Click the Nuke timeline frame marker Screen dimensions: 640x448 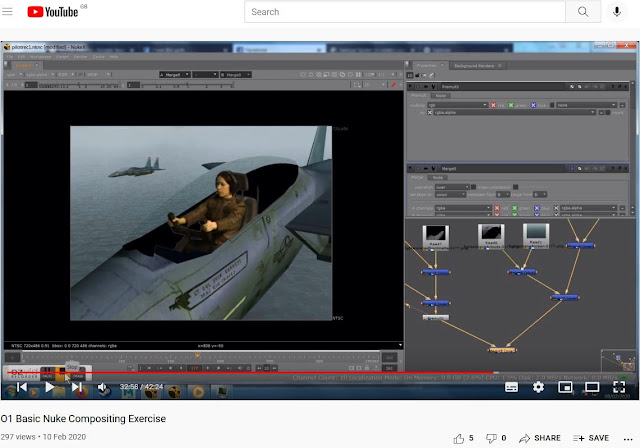point(198,356)
